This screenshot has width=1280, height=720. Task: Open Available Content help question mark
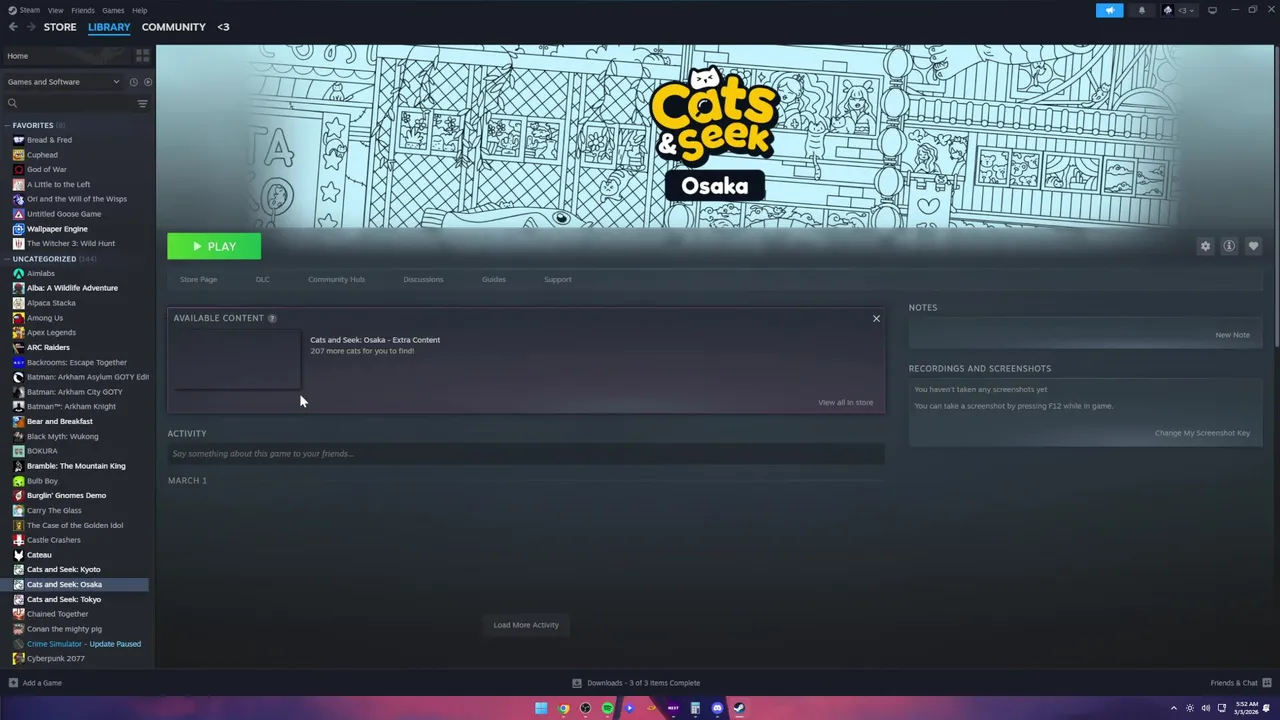click(272, 318)
